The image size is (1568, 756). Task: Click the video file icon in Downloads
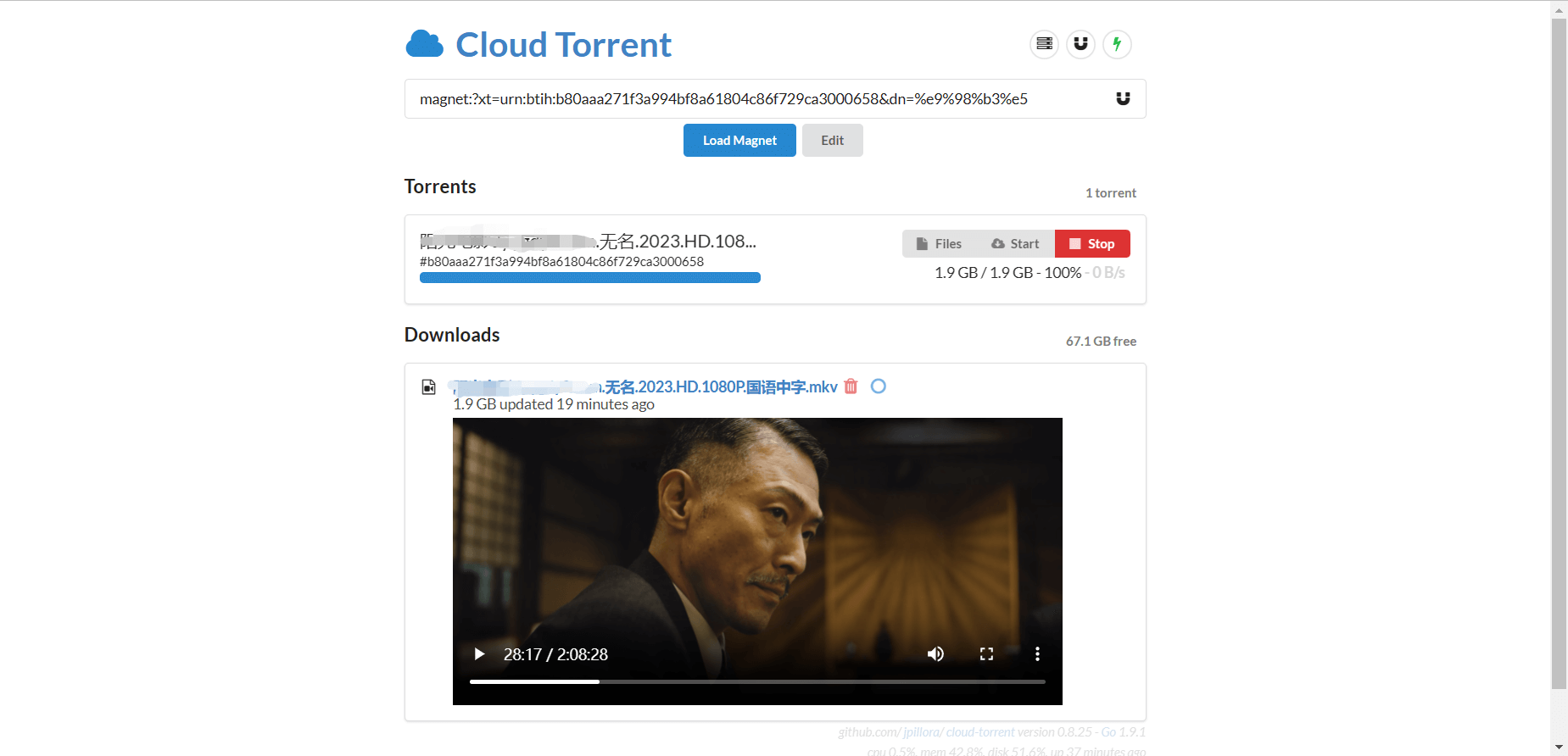click(429, 387)
